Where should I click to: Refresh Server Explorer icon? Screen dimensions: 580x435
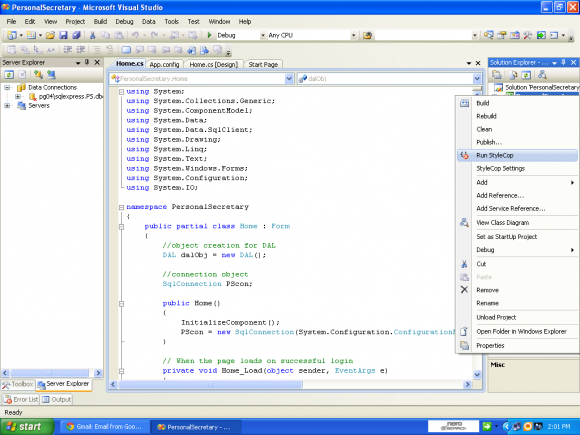pos(9,75)
